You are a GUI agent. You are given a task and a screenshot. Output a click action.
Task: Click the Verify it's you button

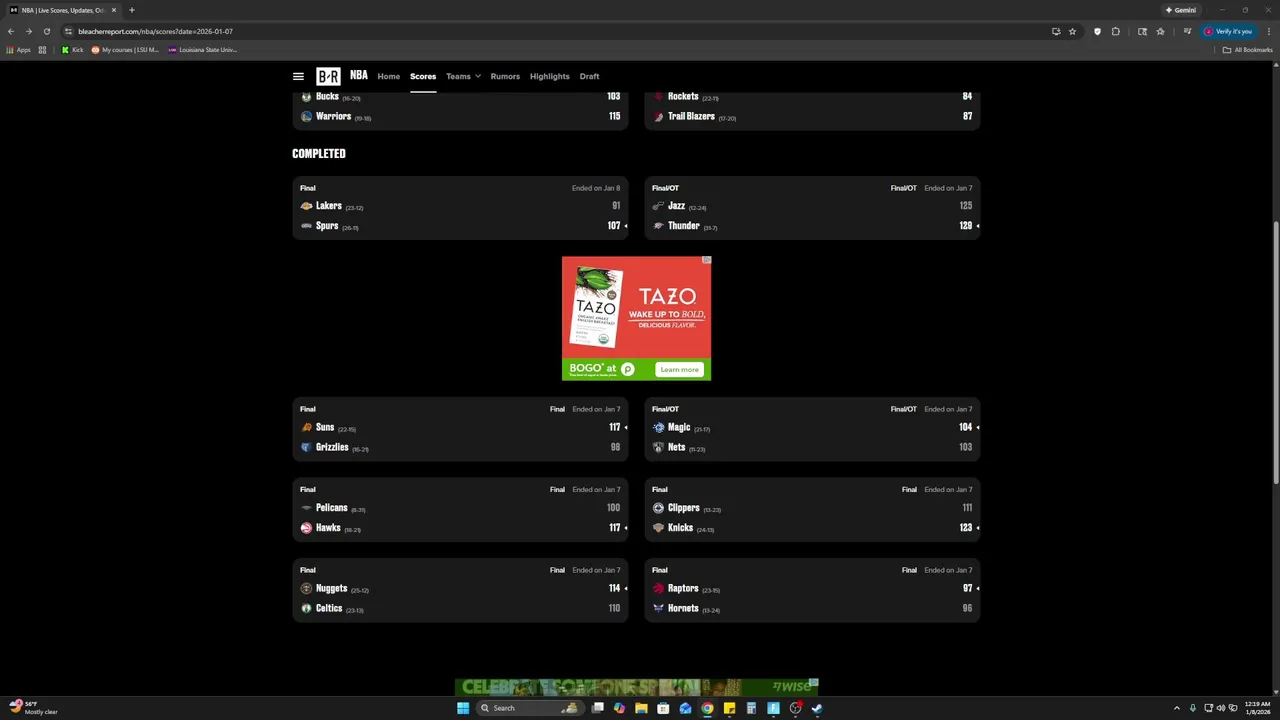1227,31
